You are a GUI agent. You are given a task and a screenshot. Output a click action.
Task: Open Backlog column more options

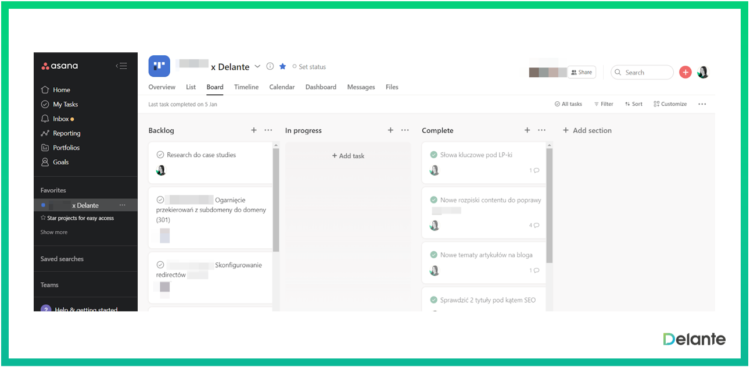coord(268,130)
